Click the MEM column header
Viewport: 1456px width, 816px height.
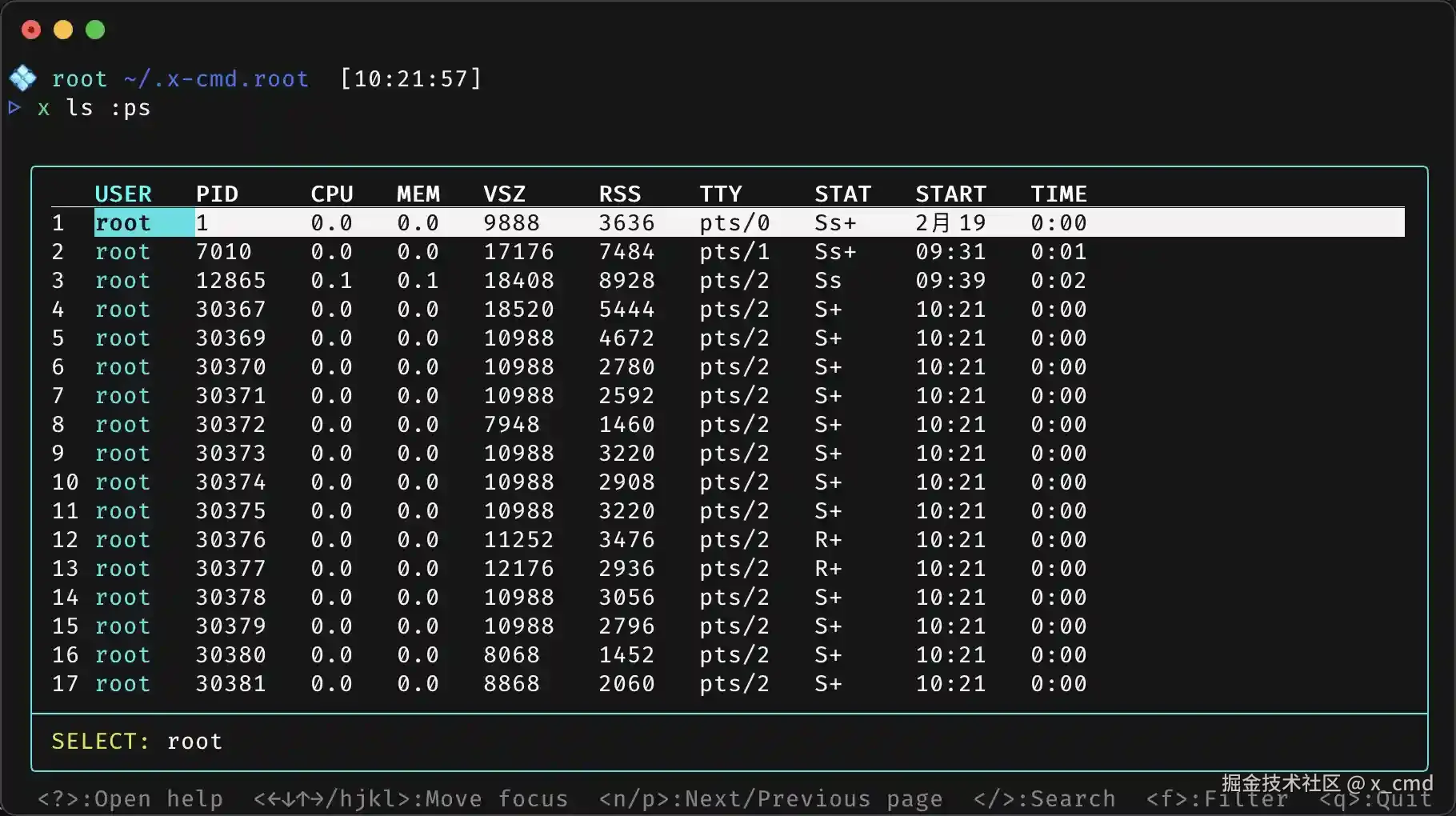[x=418, y=194]
